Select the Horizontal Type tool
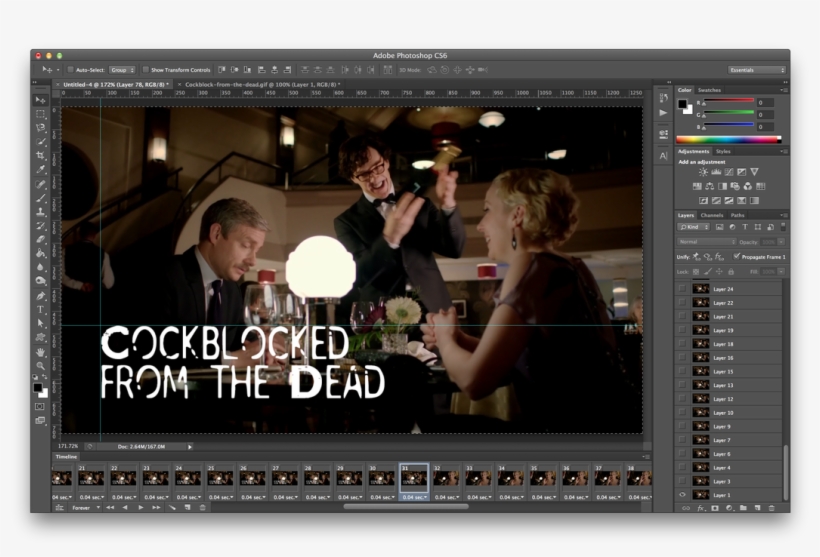The image size is (820, 557). 41,310
